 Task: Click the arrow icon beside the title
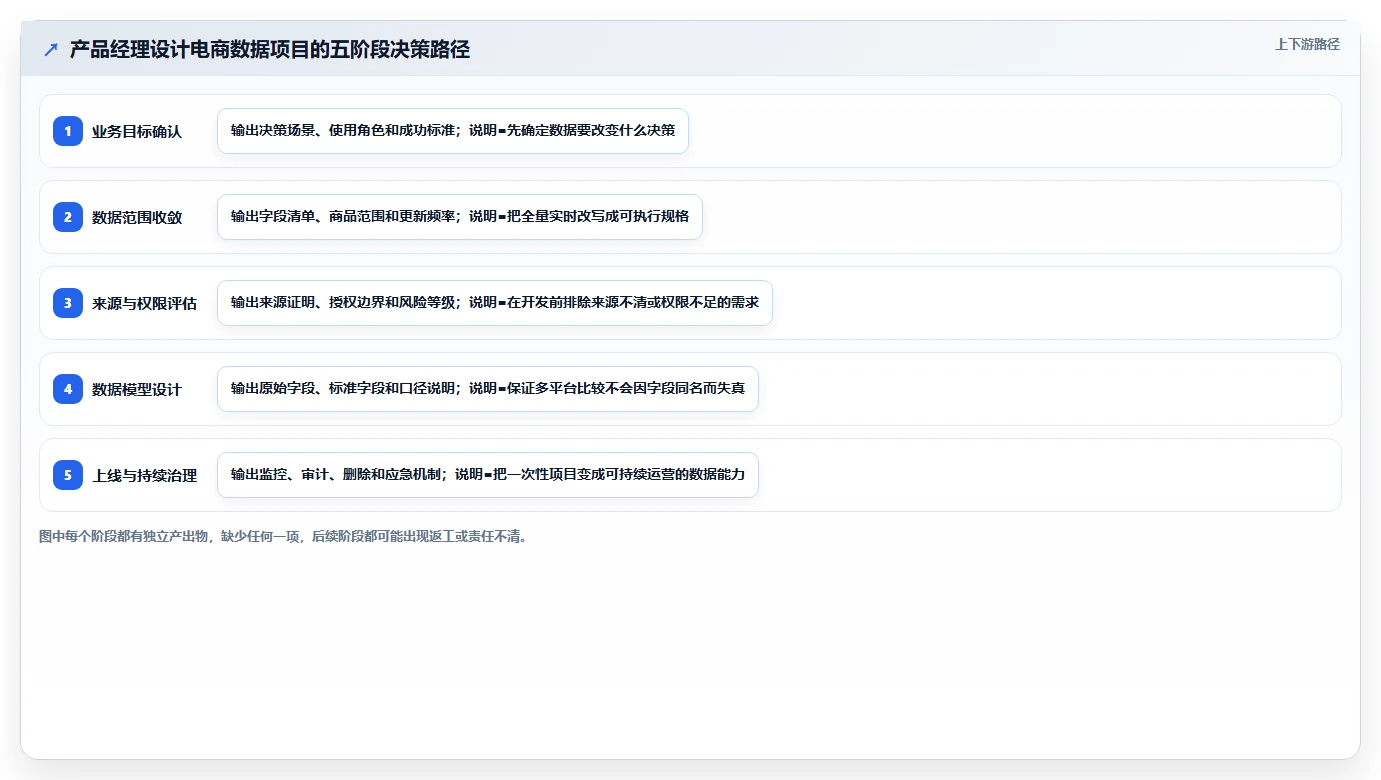(x=51, y=50)
